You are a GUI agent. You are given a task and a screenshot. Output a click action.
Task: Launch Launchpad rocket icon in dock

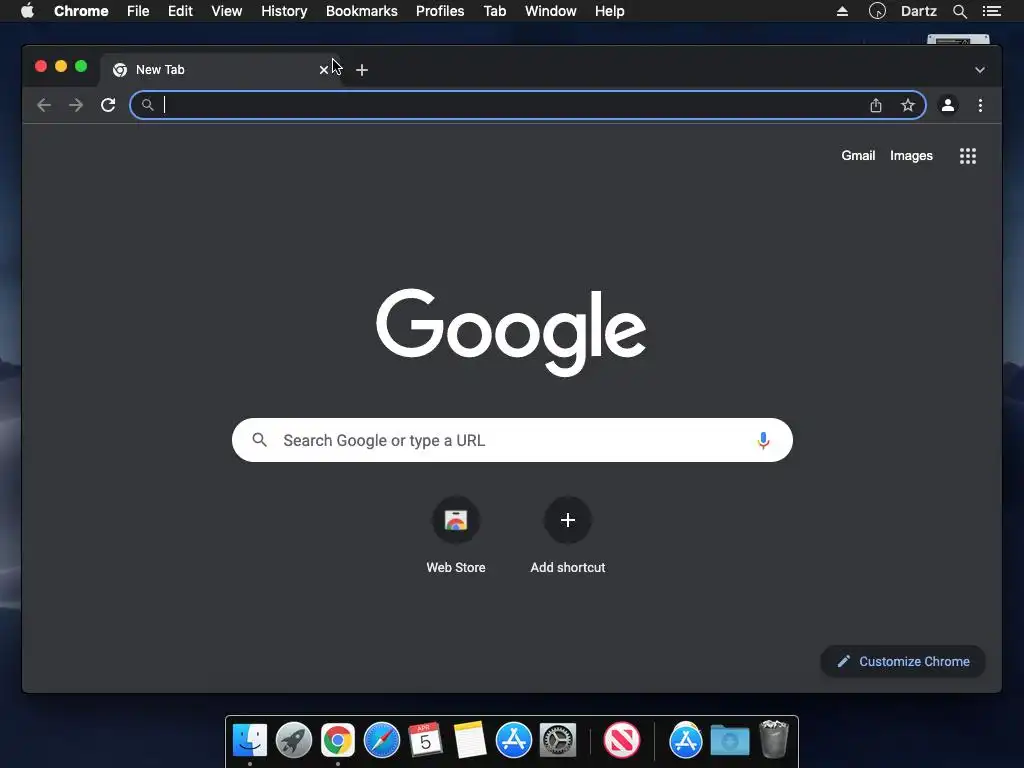click(x=293, y=741)
